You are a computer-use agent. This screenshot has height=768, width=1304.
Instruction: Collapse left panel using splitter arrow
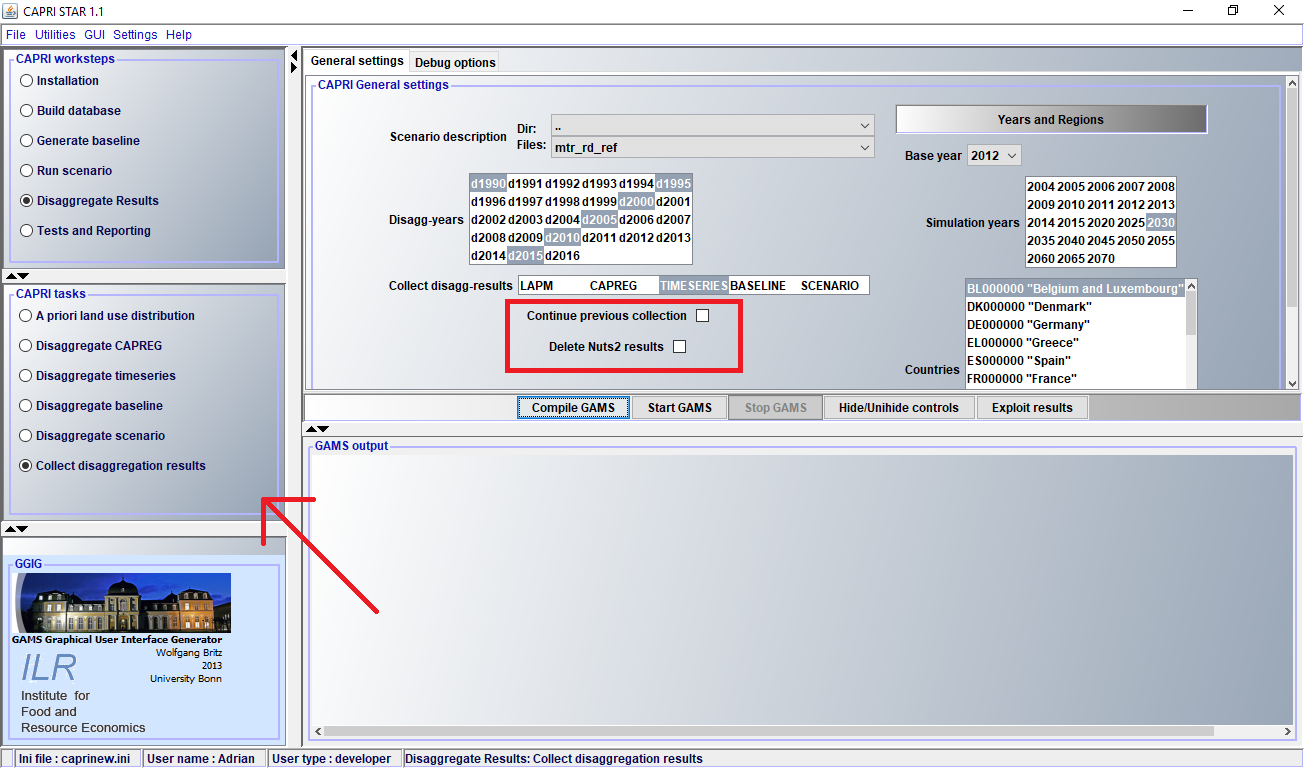294,56
